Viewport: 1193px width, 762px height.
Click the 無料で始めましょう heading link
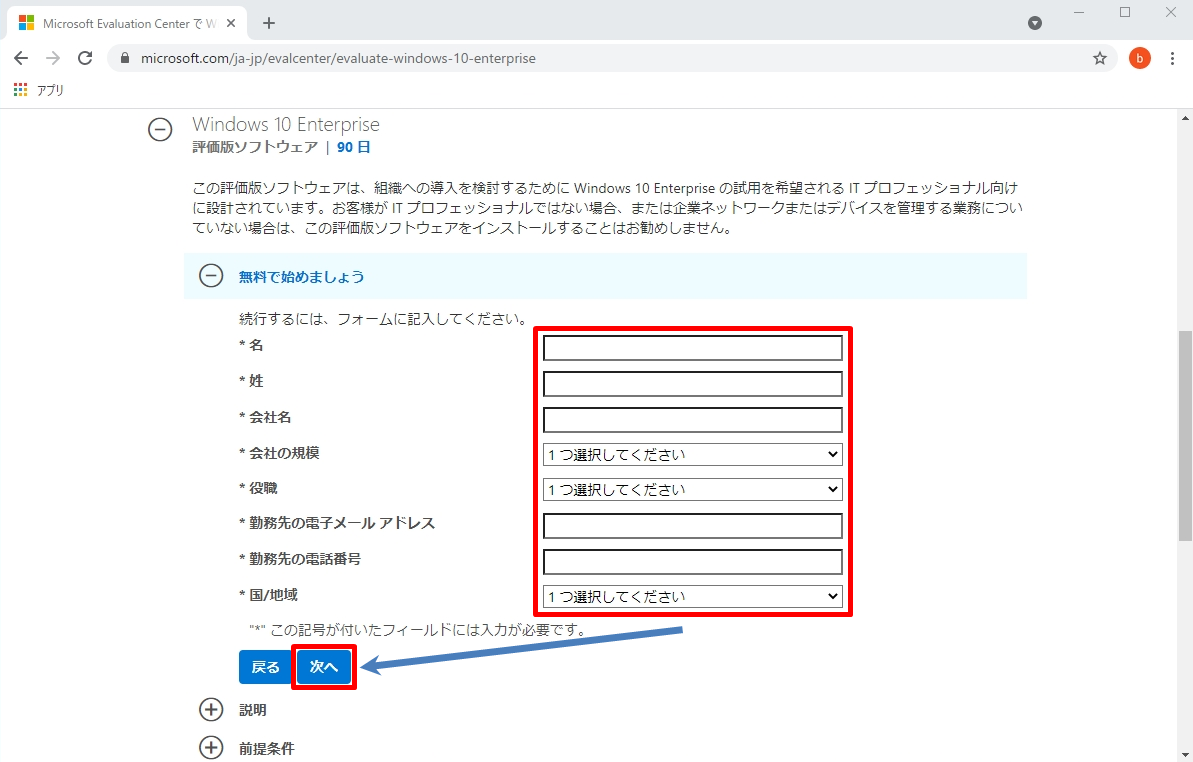(301, 277)
